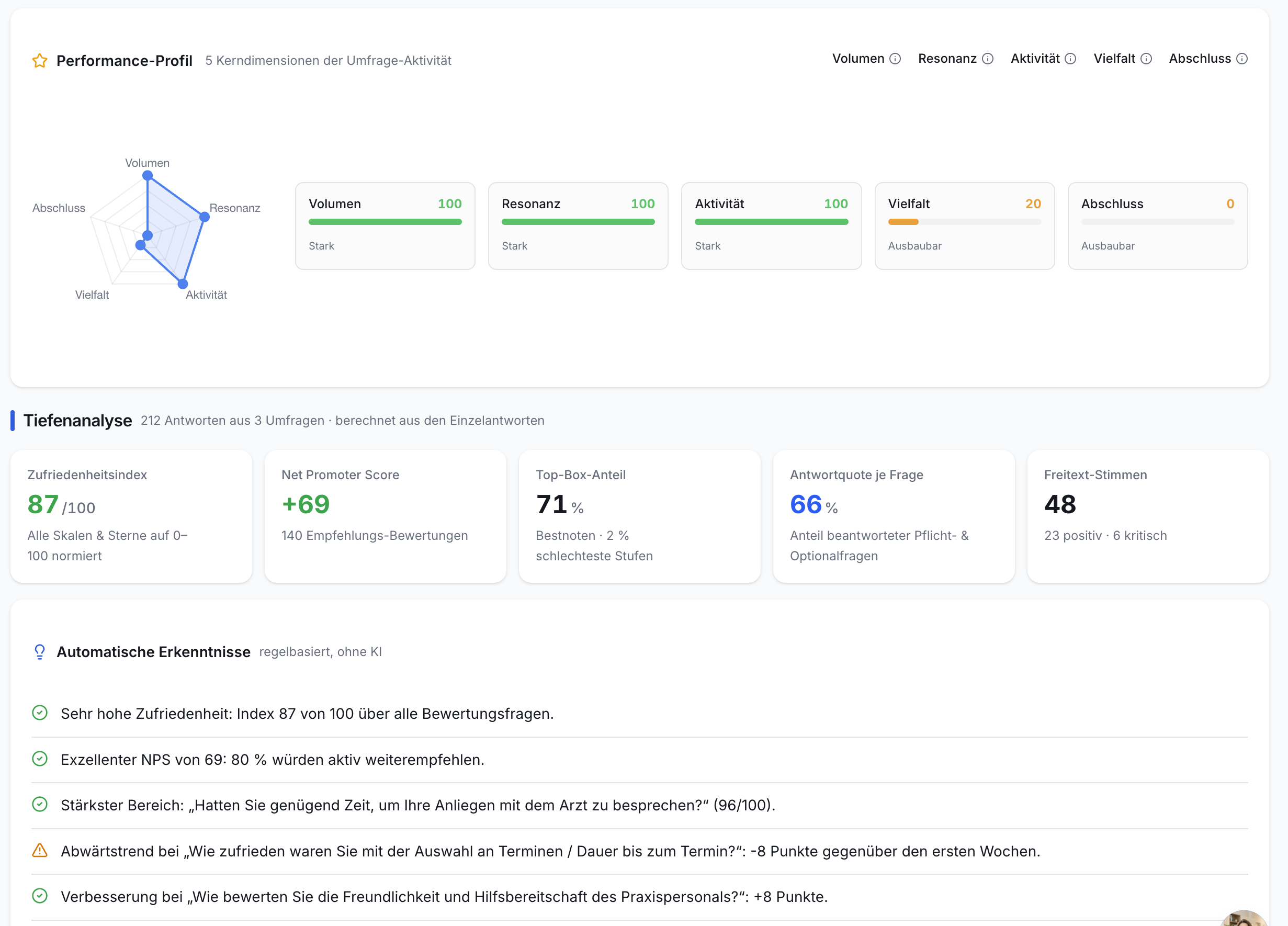1288x926 pixels.
Task: Click check icon for 'Sehr hohe Zufriedenheit' insight
Action: (x=40, y=713)
